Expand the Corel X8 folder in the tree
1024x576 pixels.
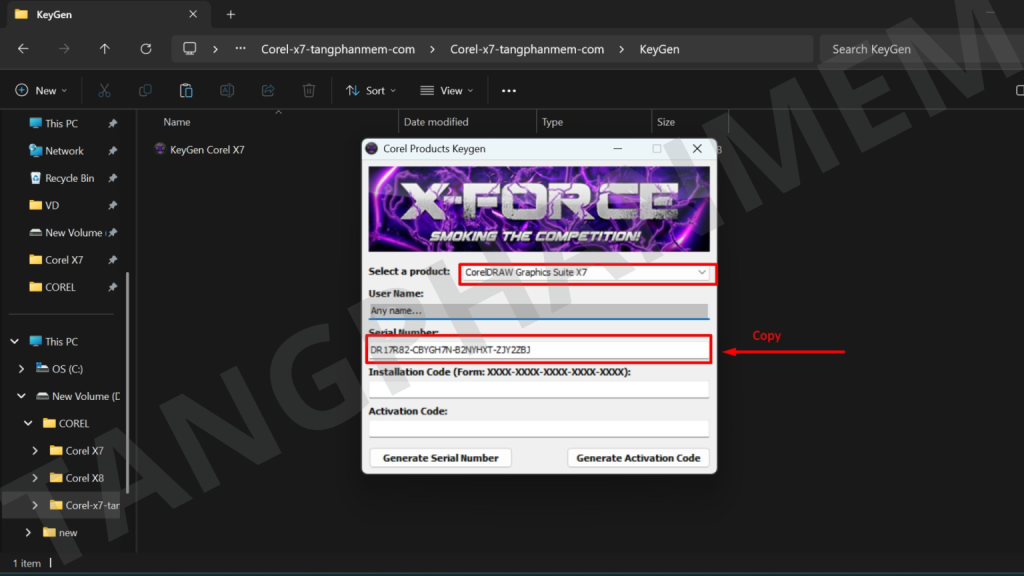(x=36, y=478)
